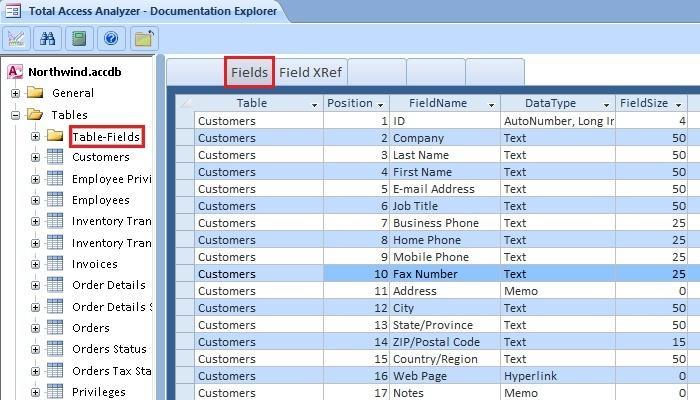Viewport: 700px width, 400px height.
Task: Click the Orders table icon
Action: click(55, 327)
